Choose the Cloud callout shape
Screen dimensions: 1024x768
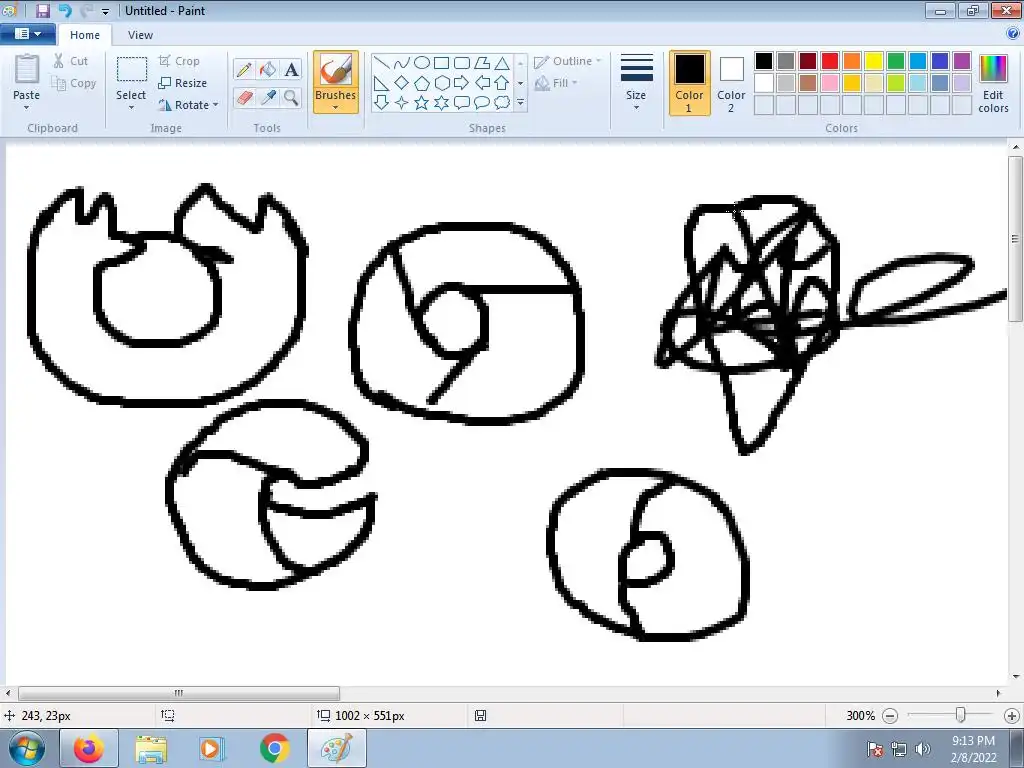(502, 103)
